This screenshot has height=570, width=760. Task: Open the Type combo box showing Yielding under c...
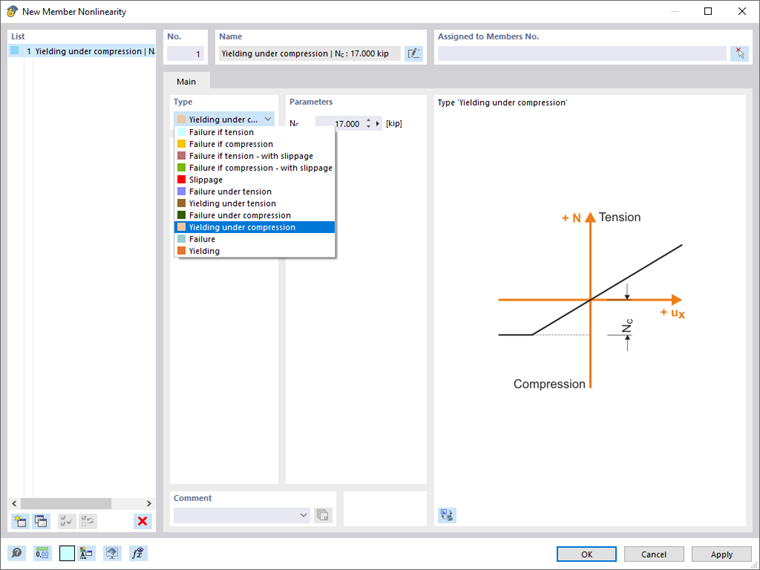click(224, 119)
